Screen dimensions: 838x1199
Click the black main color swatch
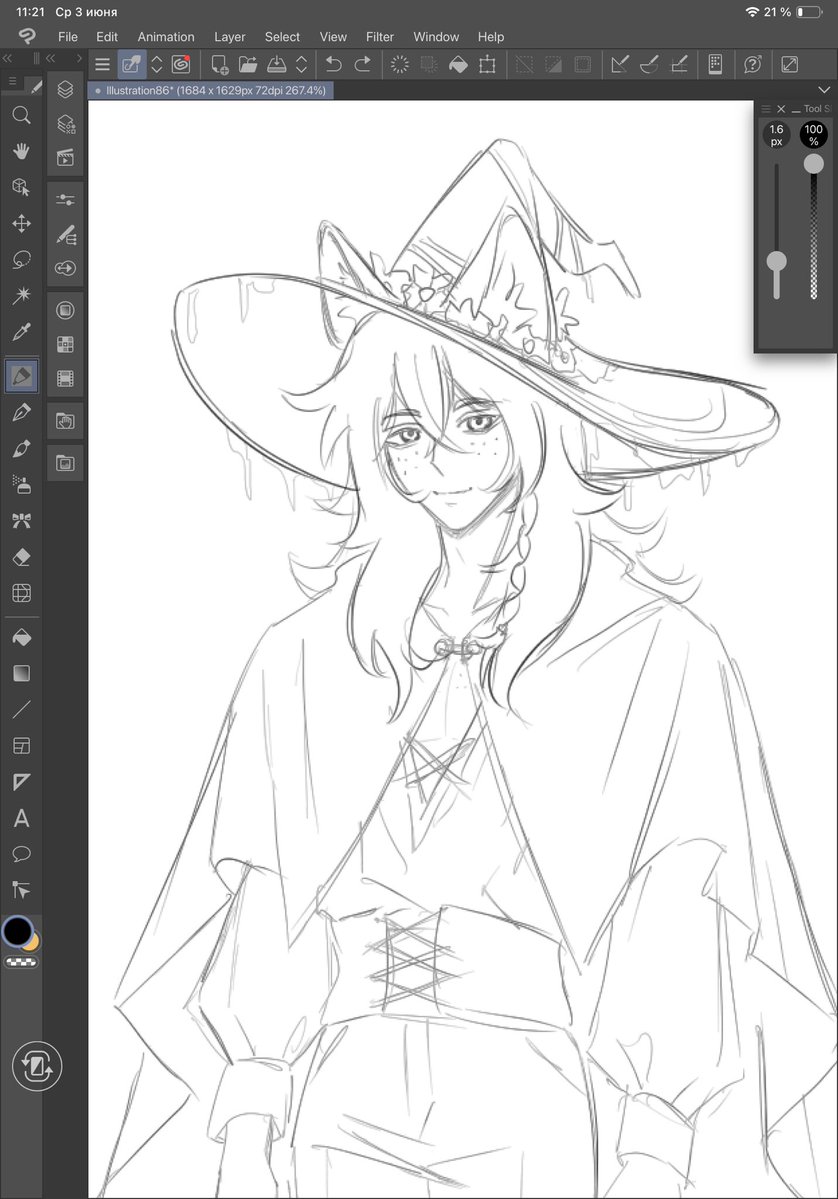click(18, 931)
